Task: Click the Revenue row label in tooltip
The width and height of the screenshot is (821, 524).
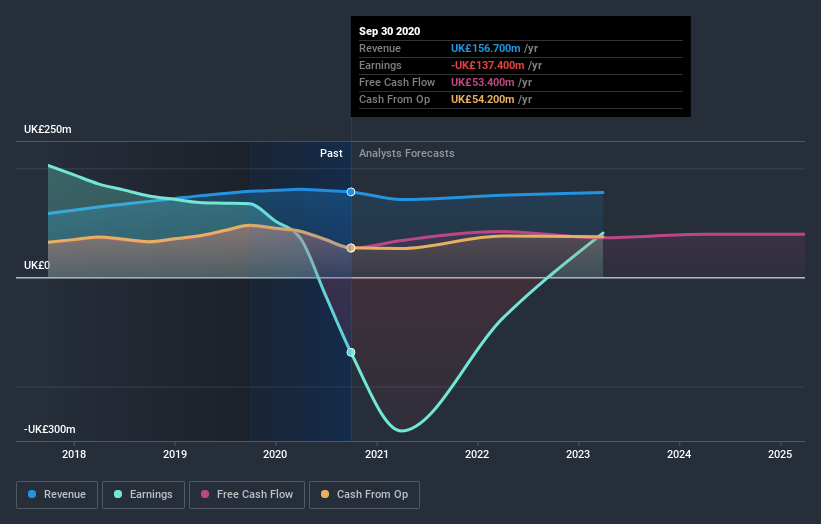Action: pyautogui.click(x=380, y=49)
